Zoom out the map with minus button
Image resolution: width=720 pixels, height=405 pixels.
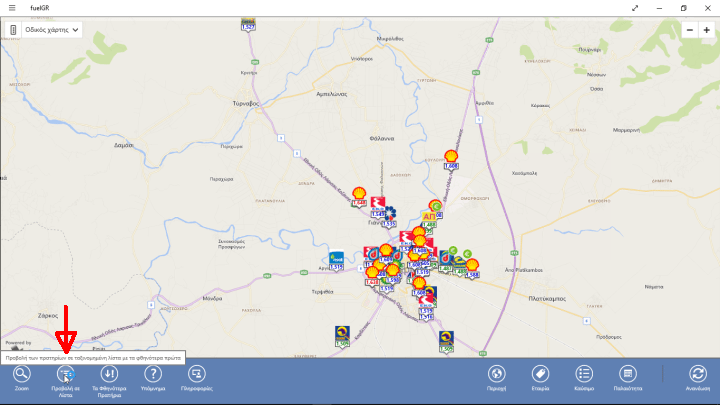(690, 30)
